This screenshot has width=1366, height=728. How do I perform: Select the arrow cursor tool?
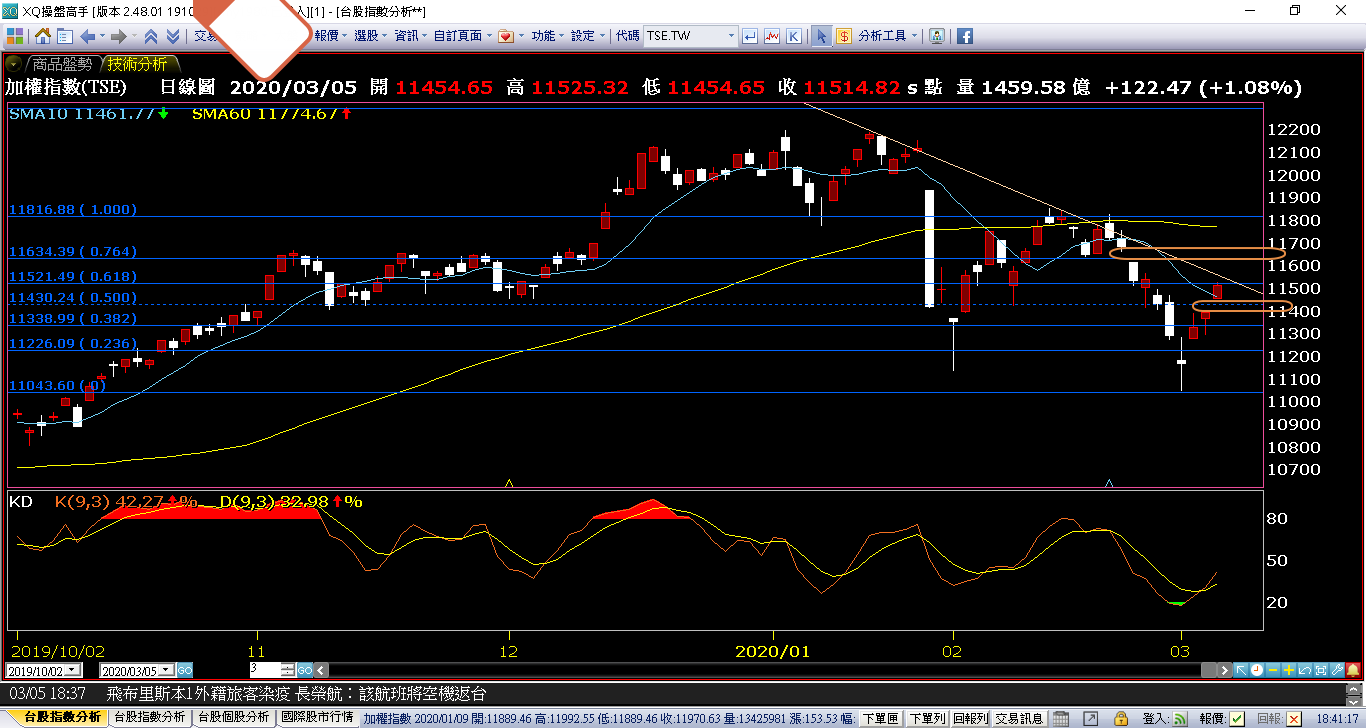821,36
